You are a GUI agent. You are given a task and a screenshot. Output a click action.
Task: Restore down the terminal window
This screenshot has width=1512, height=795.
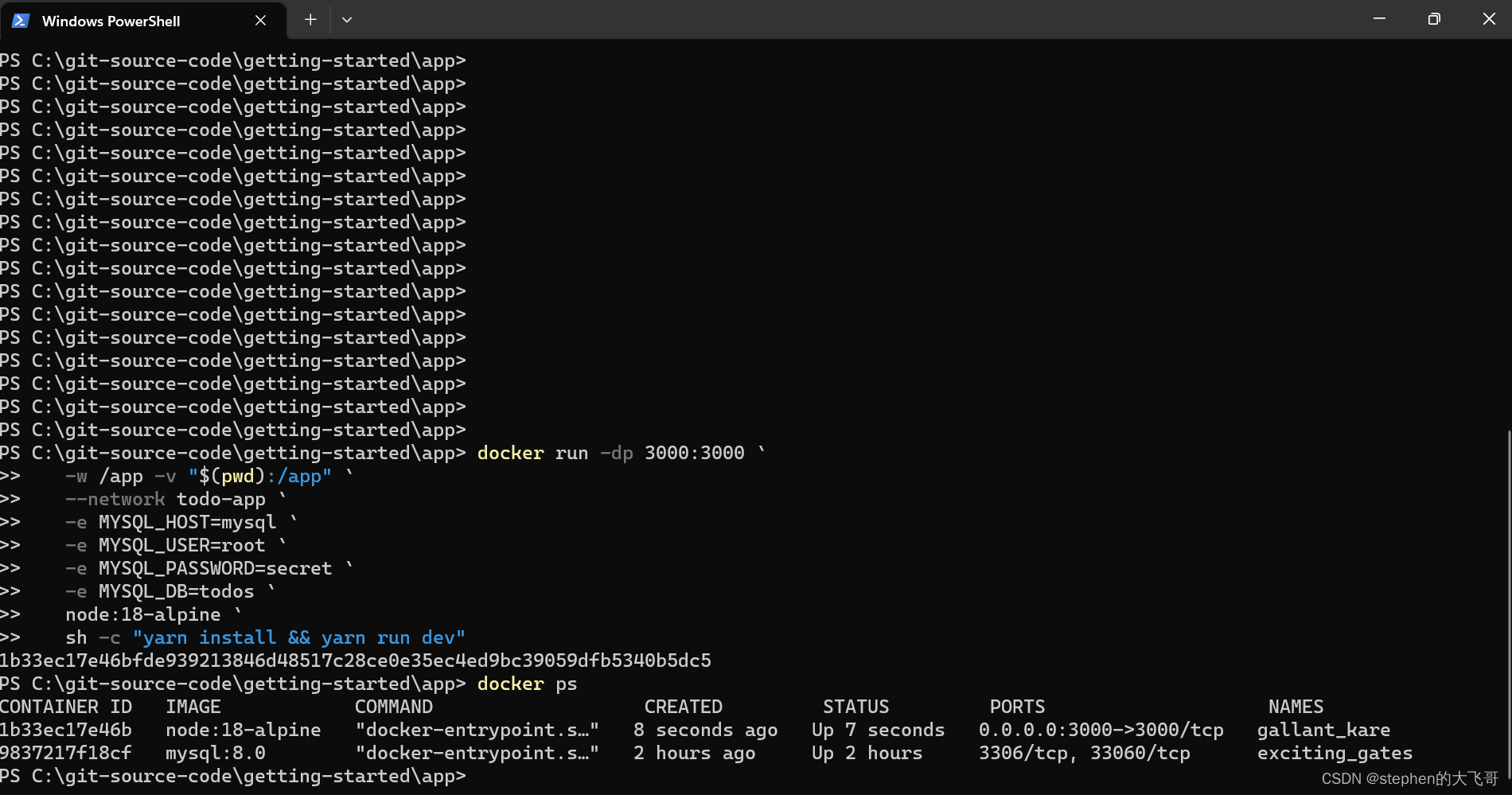coord(1434,19)
